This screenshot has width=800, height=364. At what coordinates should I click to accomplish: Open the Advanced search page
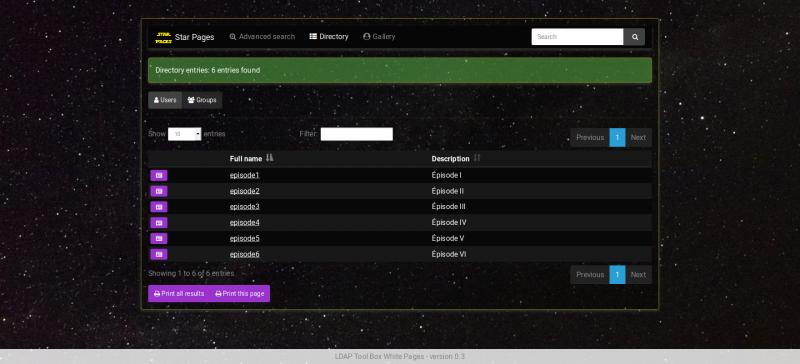262,37
